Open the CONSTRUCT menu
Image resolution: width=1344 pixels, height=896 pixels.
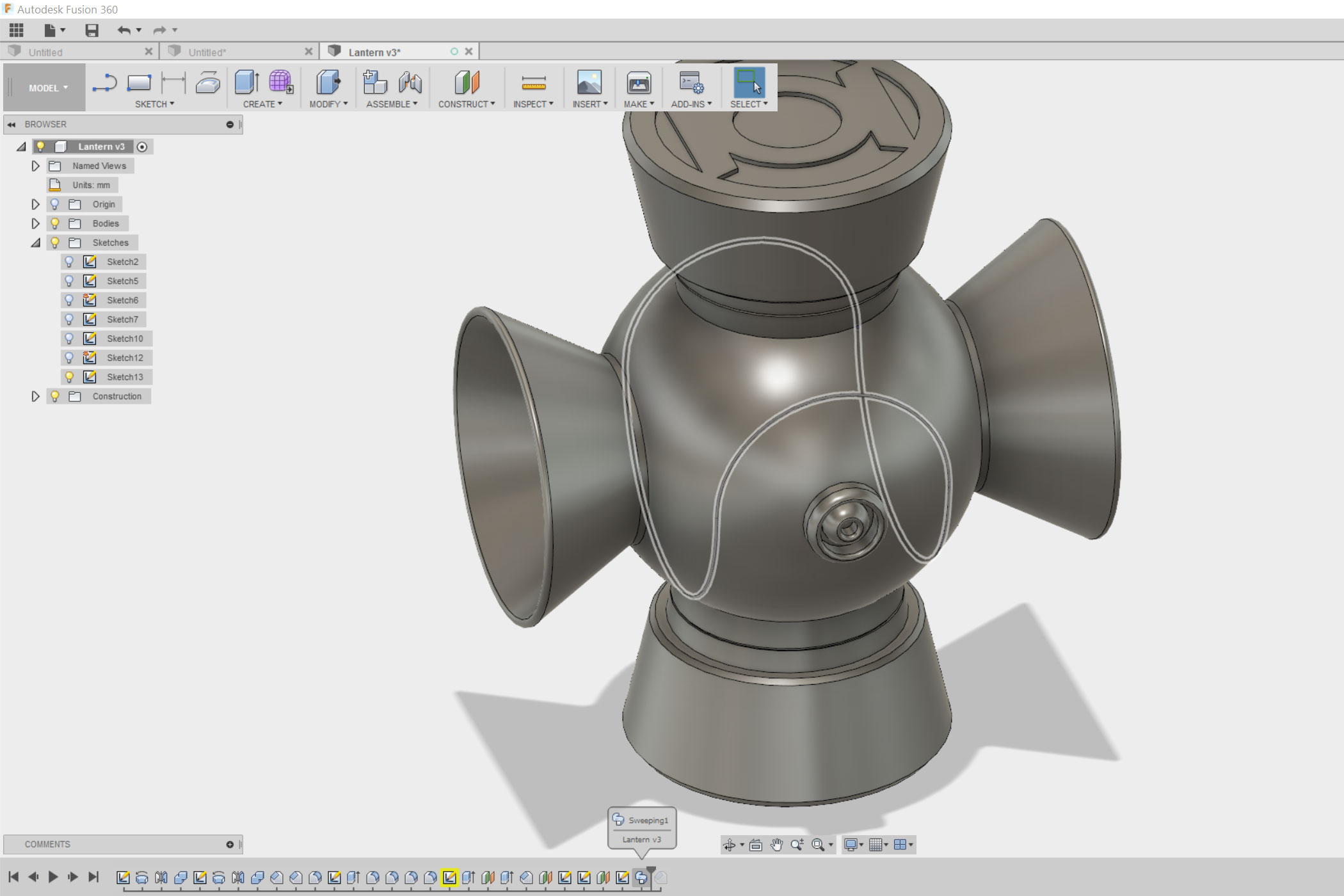click(466, 104)
